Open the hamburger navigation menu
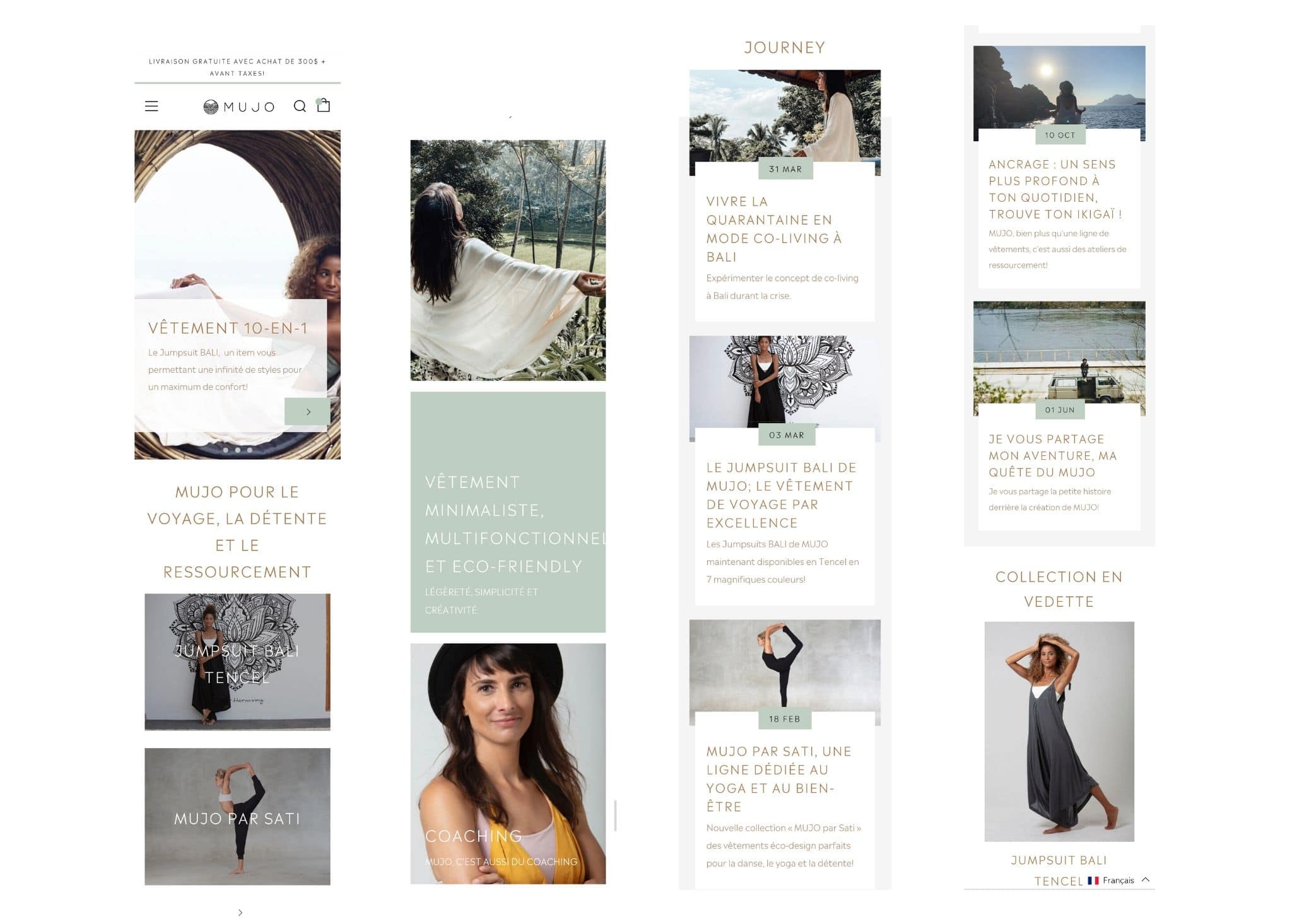Screen dimensions: 1292x924 click(x=151, y=107)
